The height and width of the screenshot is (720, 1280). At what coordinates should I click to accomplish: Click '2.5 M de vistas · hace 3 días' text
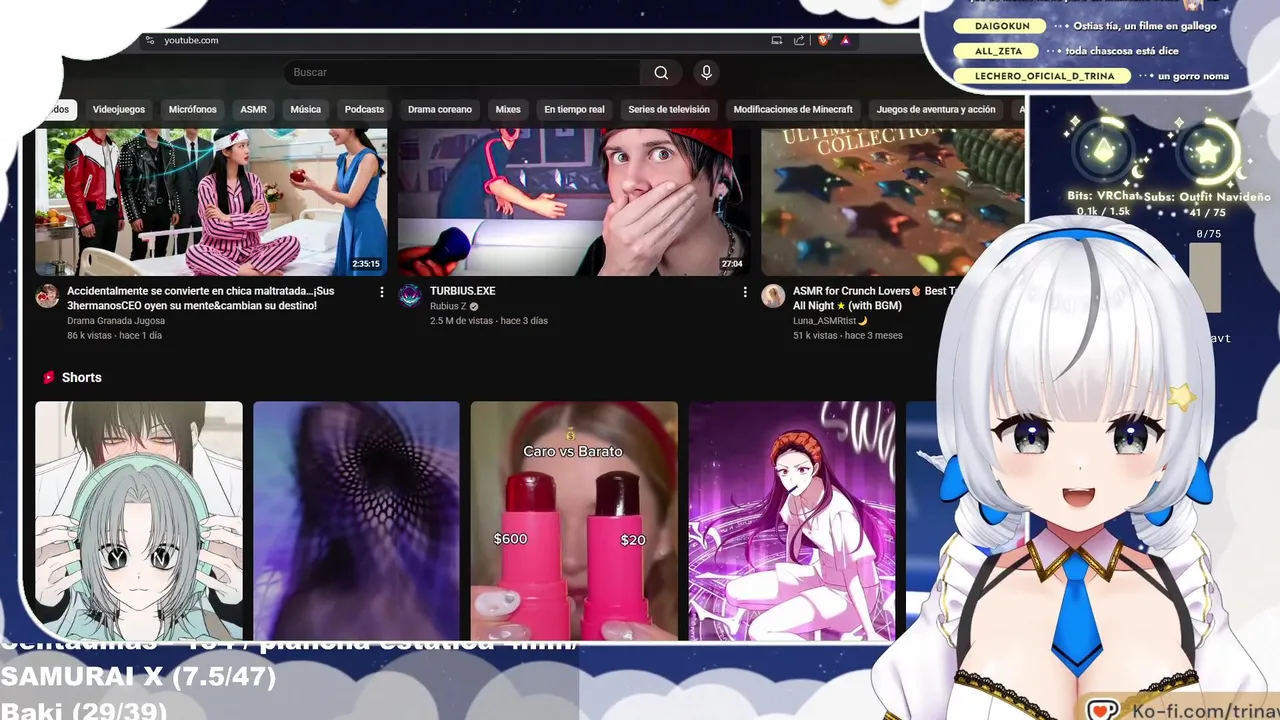tap(489, 321)
